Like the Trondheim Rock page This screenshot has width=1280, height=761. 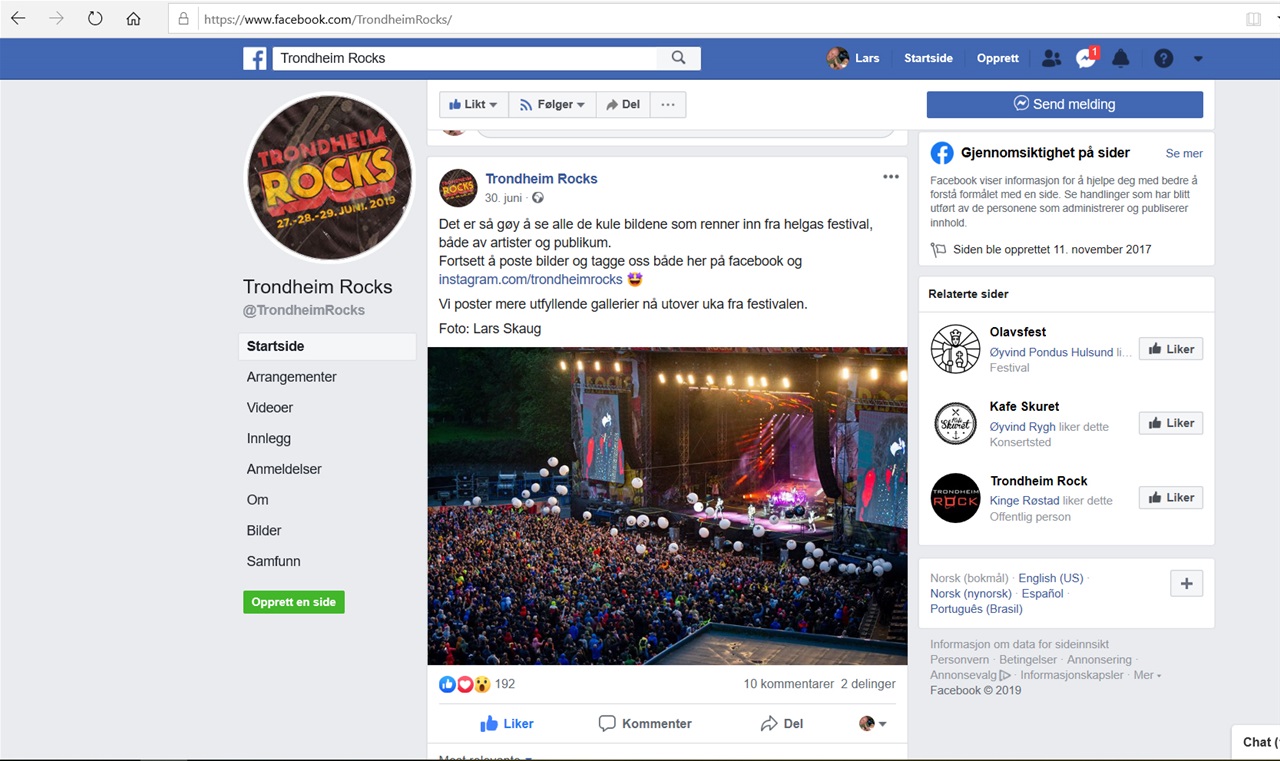click(x=1171, y=497)
